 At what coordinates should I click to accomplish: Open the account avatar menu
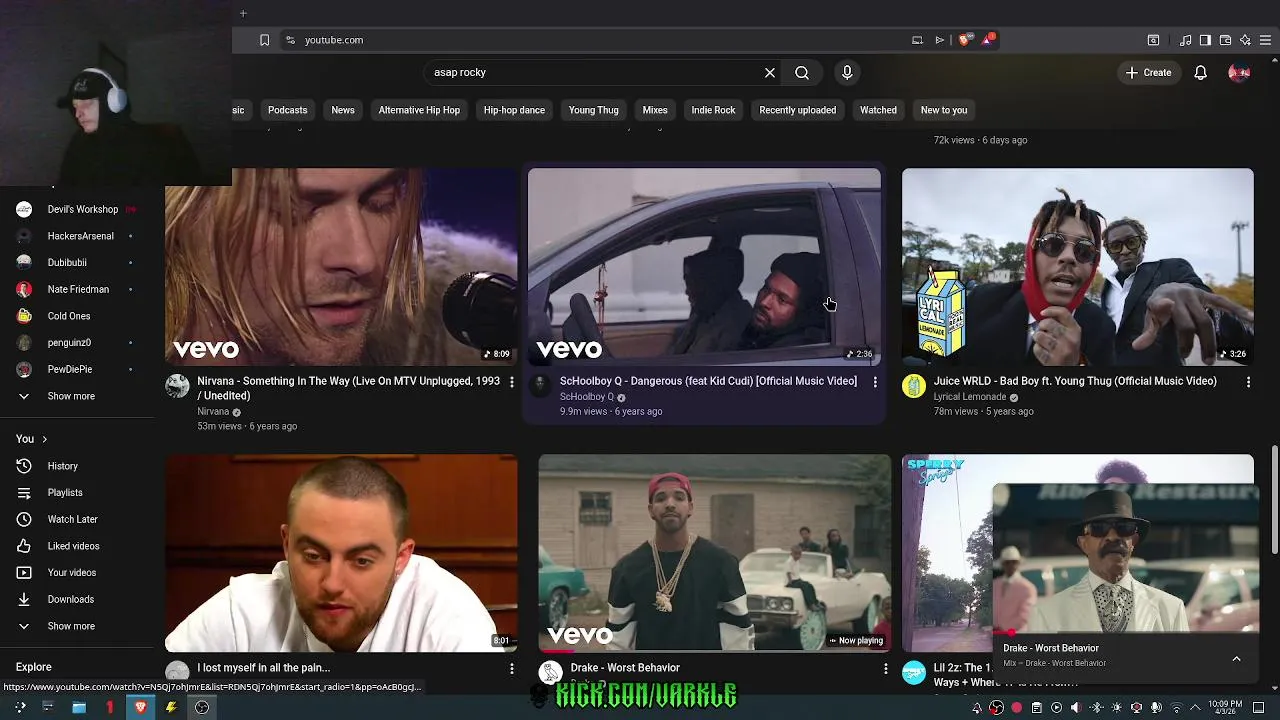click(1239, 72)
